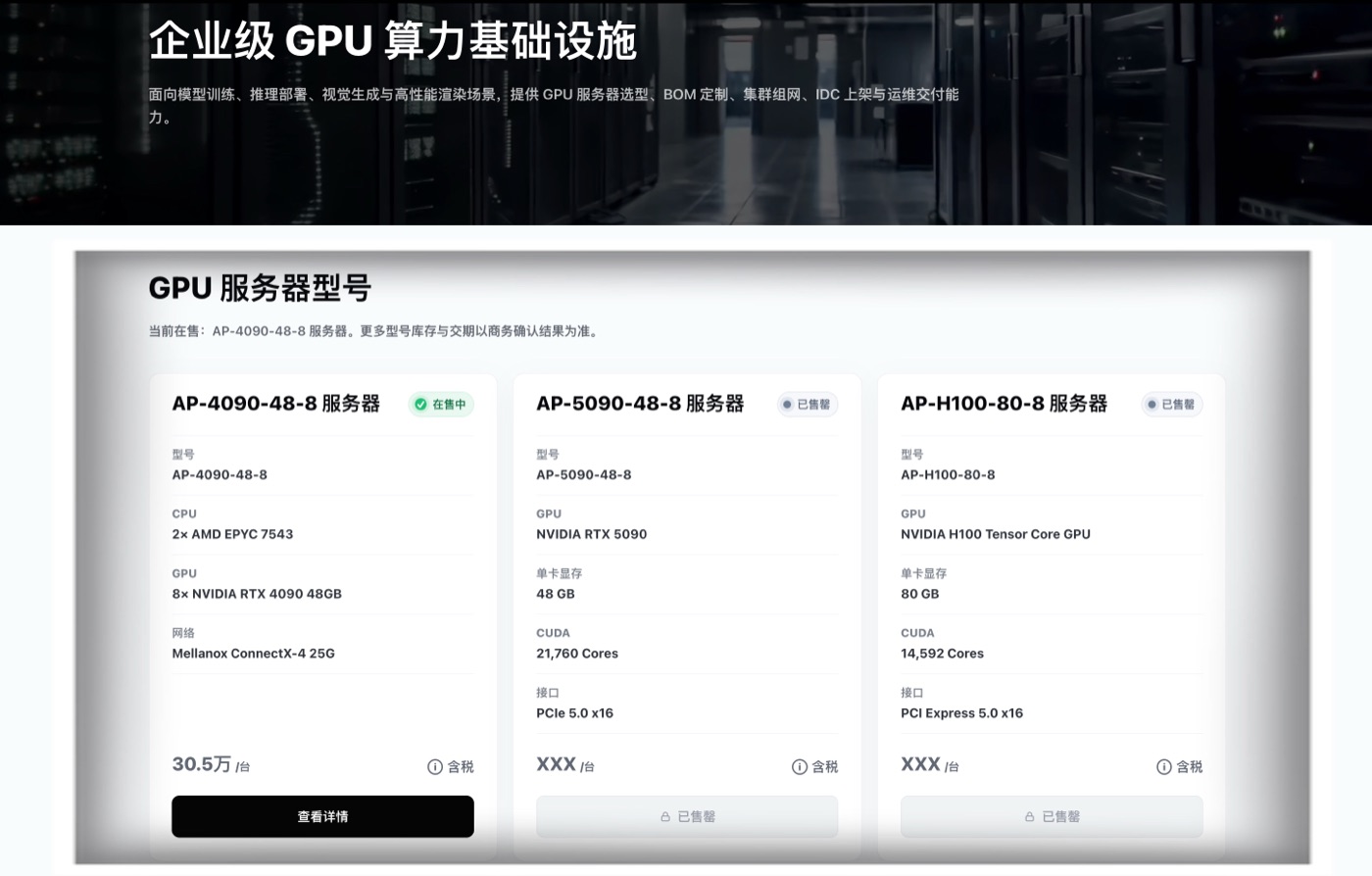Click the 30.5万 price text

tap(202, 764)
